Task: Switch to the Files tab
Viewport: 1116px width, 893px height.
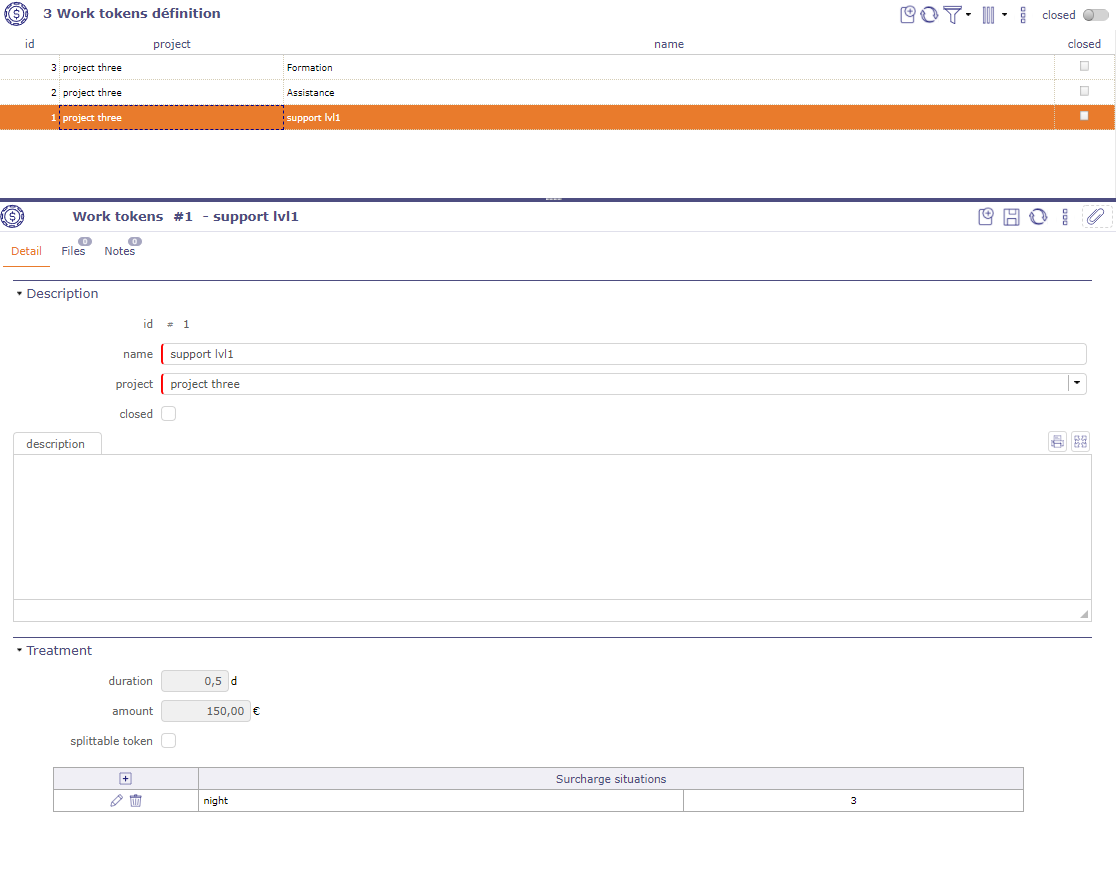Action: point(73,251)
